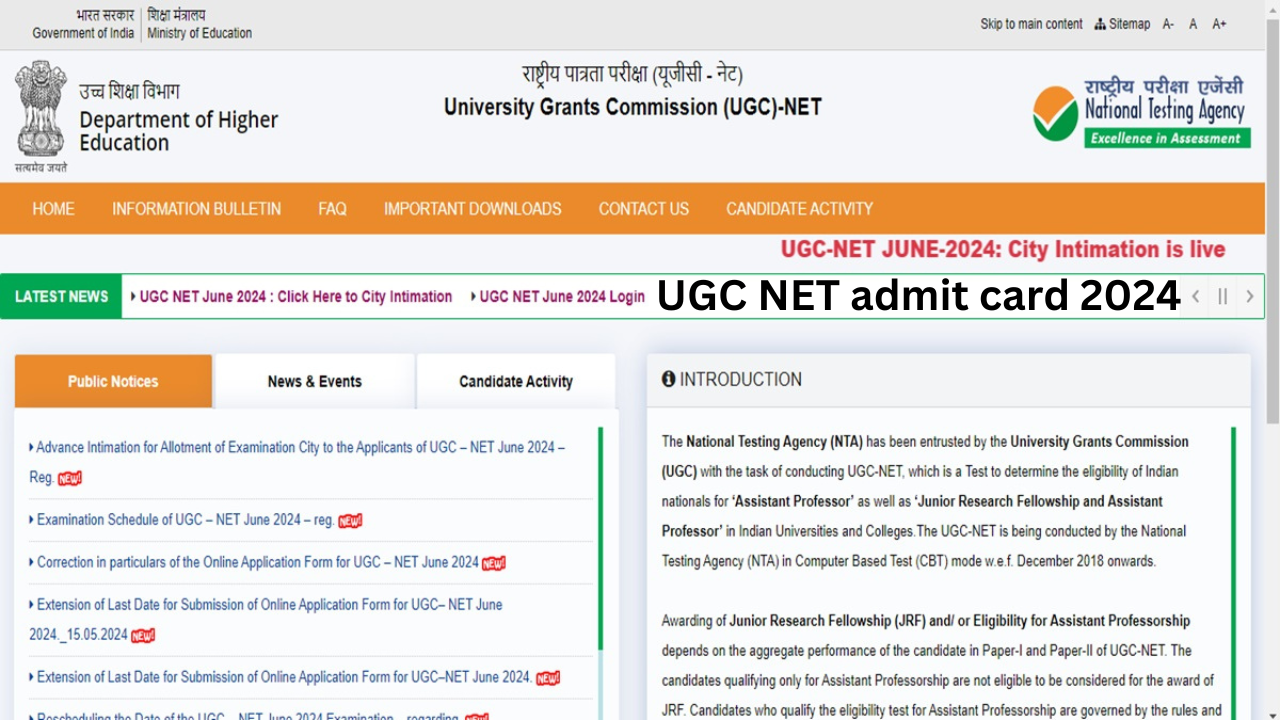
Task: Reset font size with A button
Action: (x=1193, y=24)
